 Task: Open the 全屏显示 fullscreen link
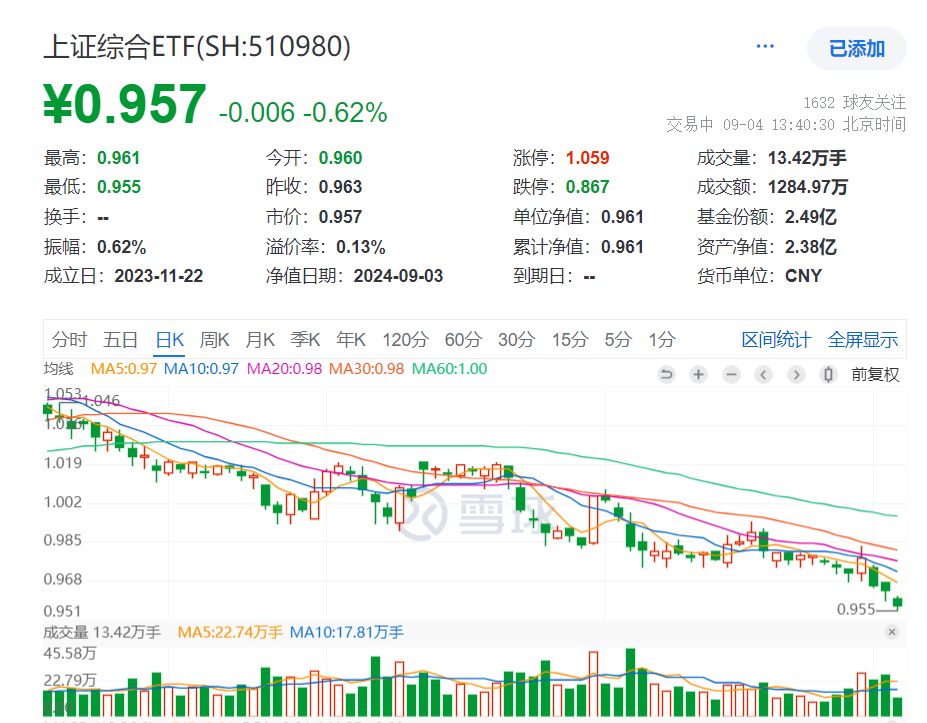tap(863, 340)
